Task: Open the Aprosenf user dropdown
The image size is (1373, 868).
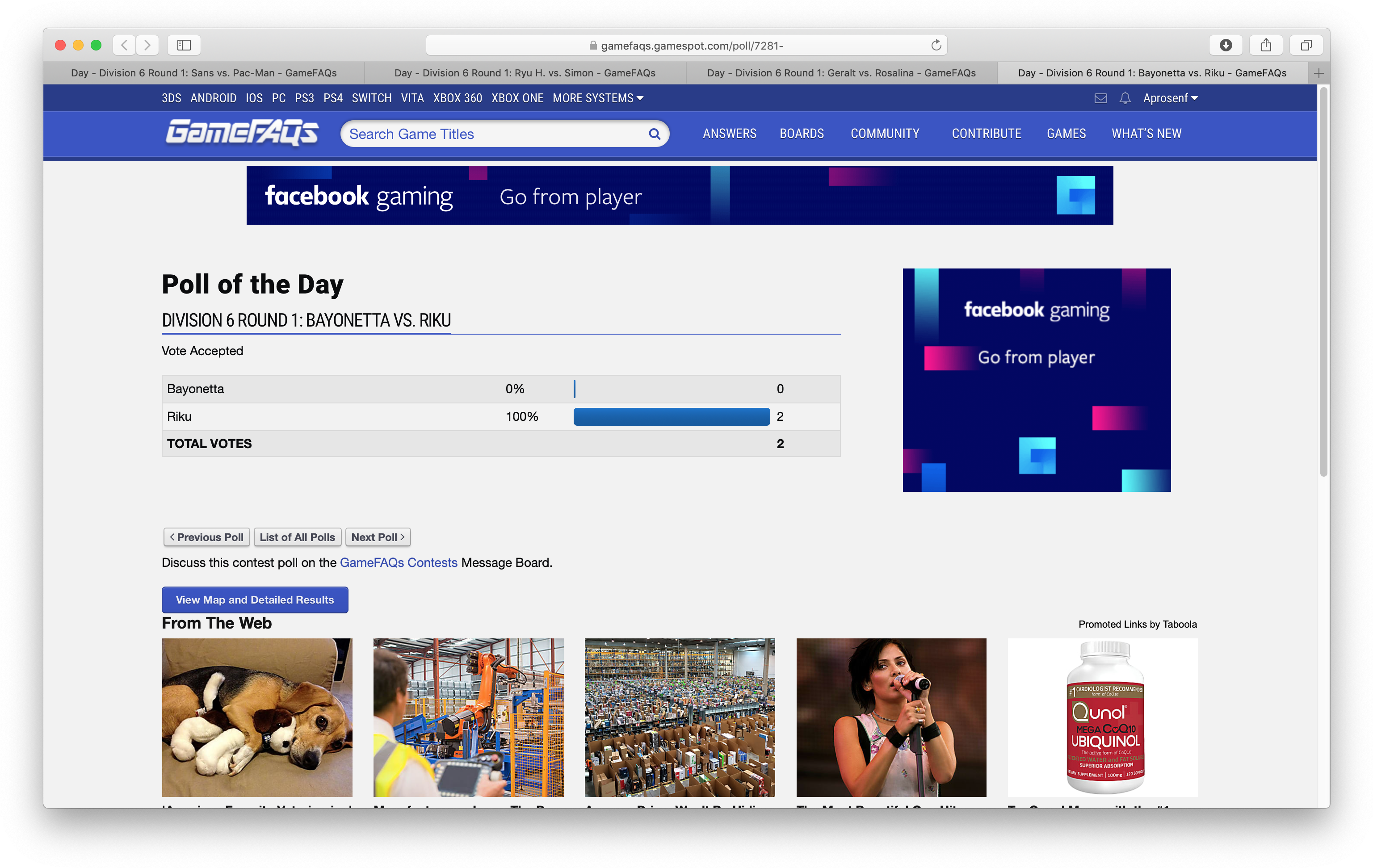Action: pos(1170,98)
